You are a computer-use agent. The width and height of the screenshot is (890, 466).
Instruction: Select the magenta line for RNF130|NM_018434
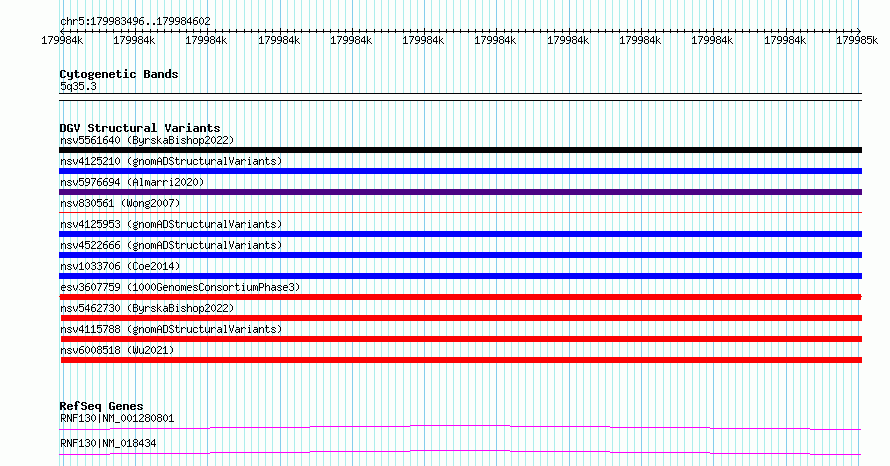[460, 452]
